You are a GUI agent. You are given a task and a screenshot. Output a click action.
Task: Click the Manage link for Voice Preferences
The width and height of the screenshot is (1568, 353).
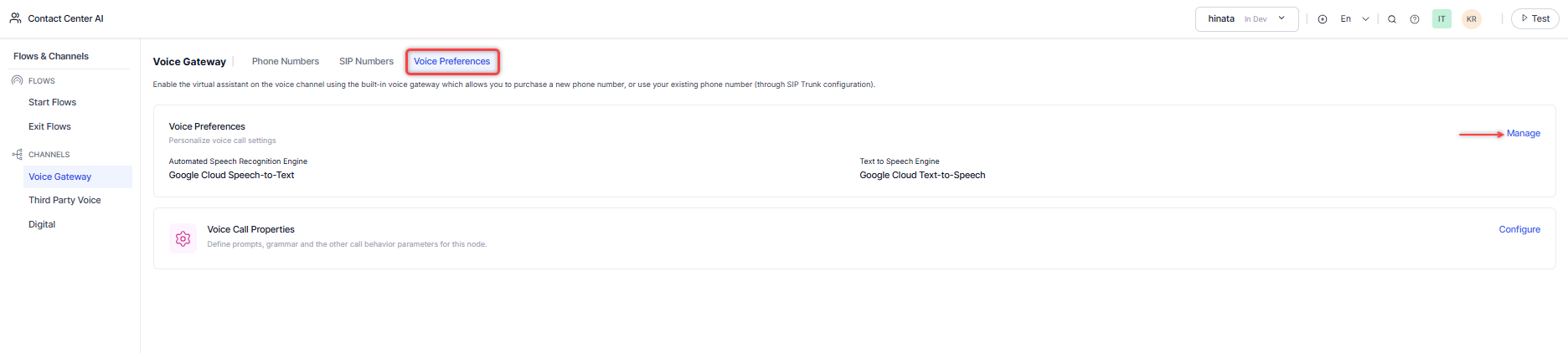[1524, 133]
